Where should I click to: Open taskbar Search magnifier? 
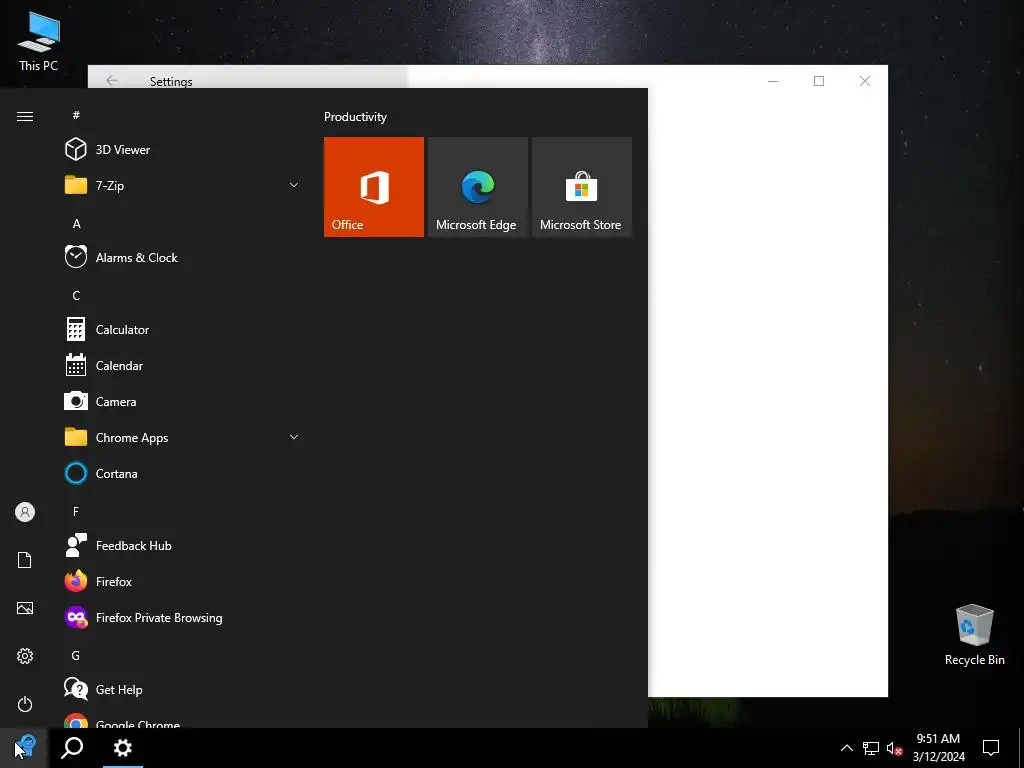tap(72, 748)
